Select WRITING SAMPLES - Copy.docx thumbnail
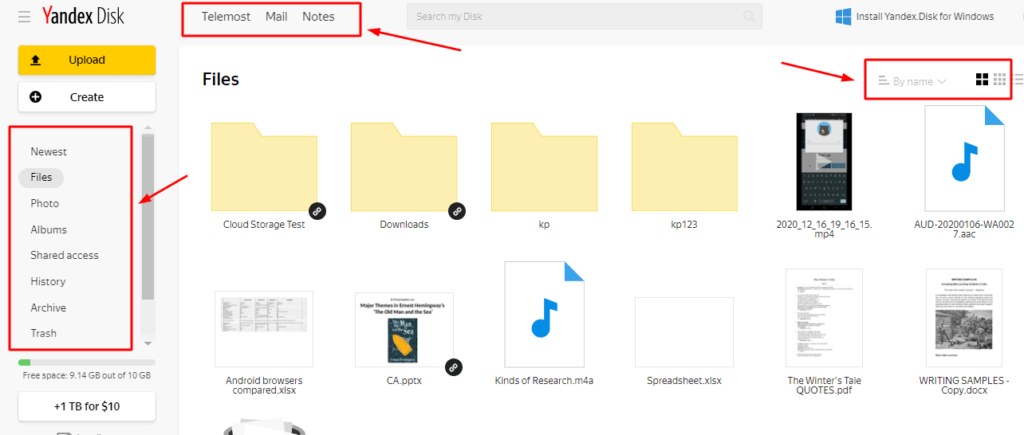This screenshot has height=435, width=1024. pyautogui.click(x=964, y=318)
